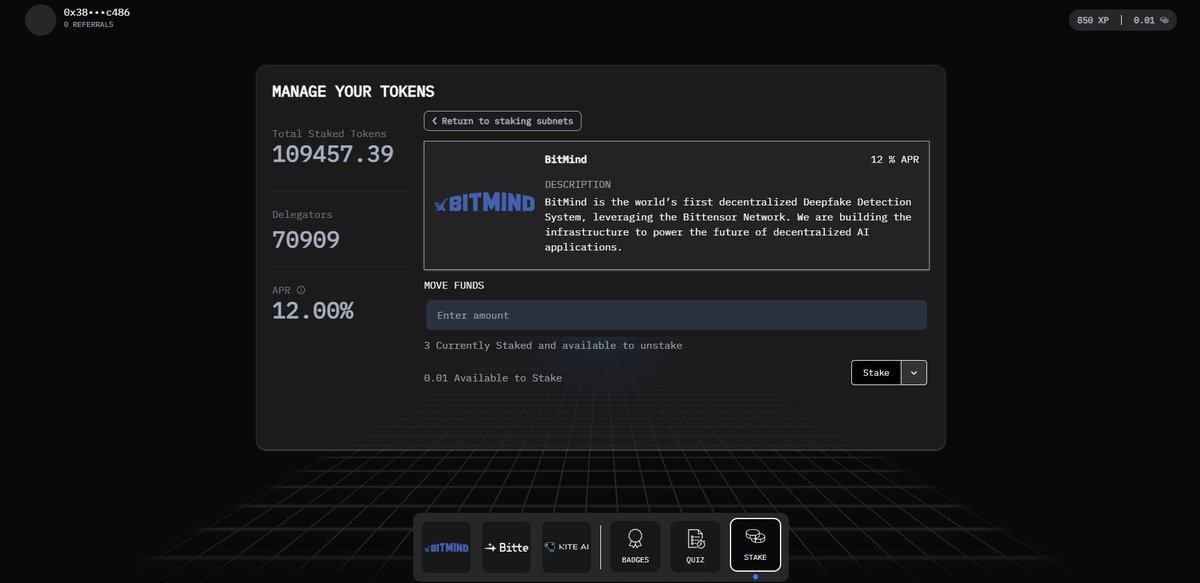Open the KITE AI subnet in the dock
The height and width of the screenshot is (583, 1200).
(566, 547)
